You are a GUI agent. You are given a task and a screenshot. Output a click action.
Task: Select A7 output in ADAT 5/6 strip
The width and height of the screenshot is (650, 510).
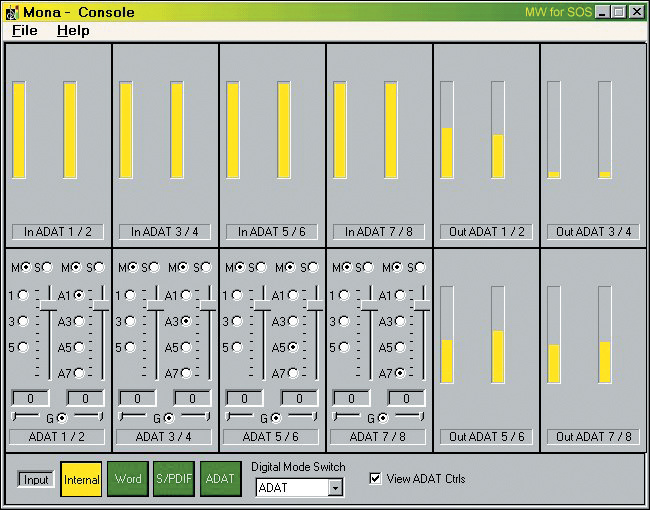pos(292,373)
